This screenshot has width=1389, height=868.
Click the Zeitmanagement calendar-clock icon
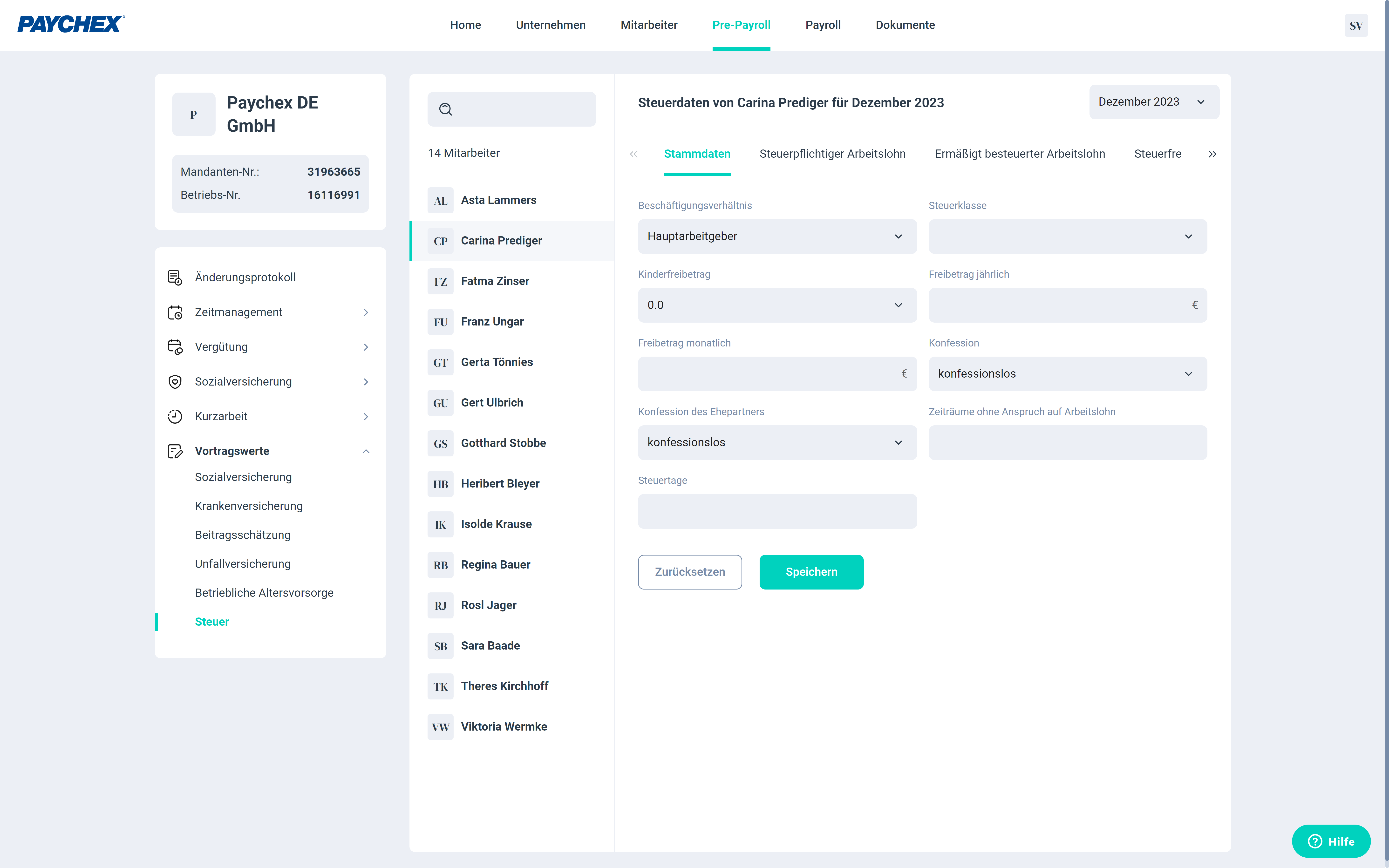175,312
